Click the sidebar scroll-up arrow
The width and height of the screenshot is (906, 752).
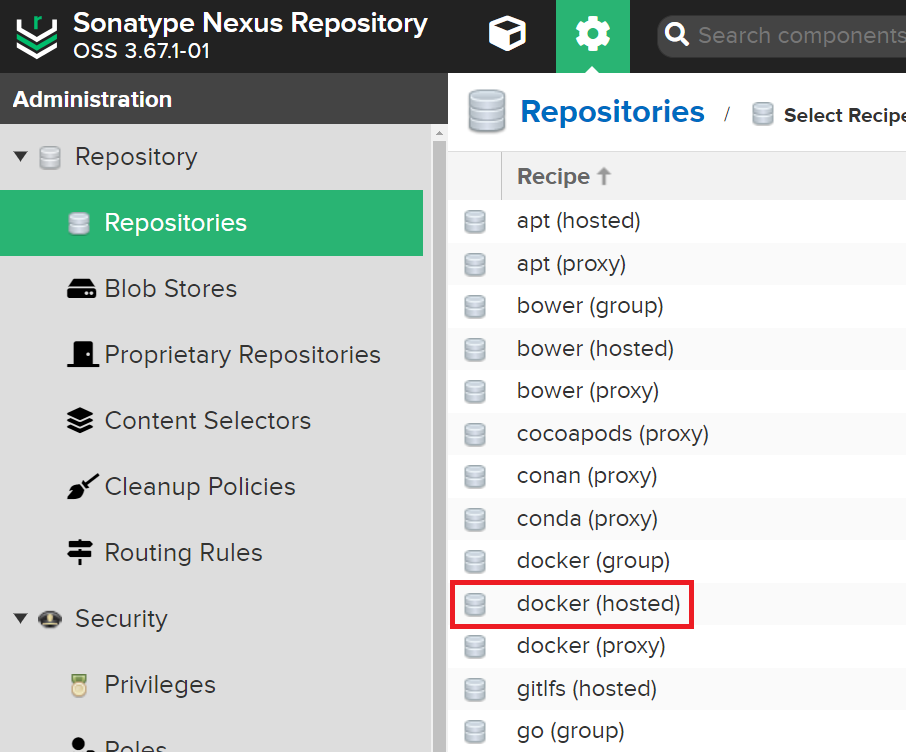[x=439, y=133]
